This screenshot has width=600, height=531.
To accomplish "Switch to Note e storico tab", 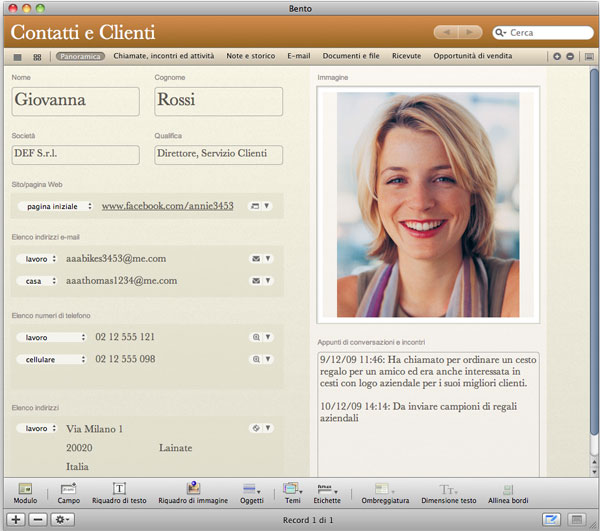I will point(251,56).
